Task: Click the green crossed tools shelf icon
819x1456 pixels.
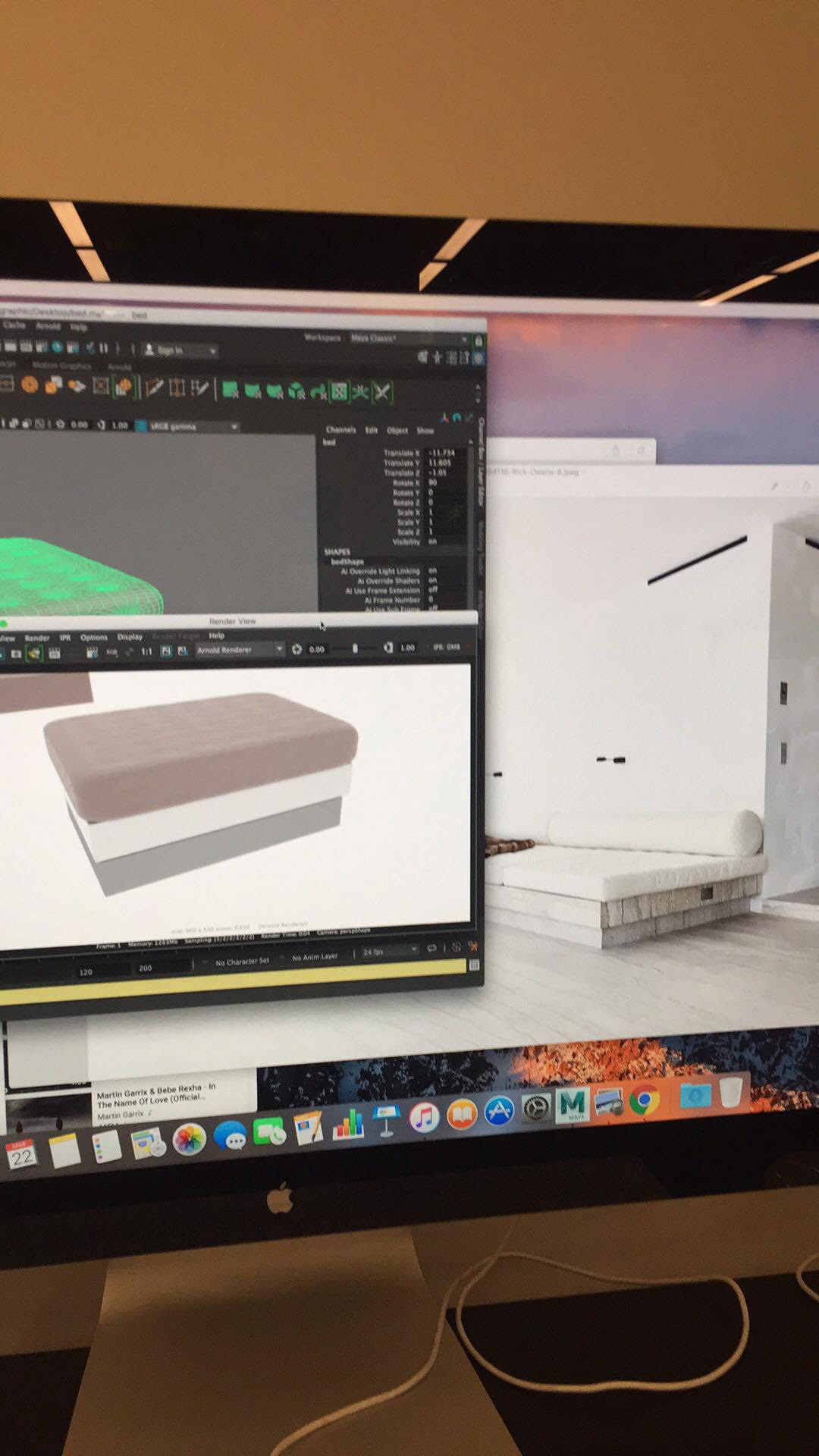Action: click(x=360, y=392)
